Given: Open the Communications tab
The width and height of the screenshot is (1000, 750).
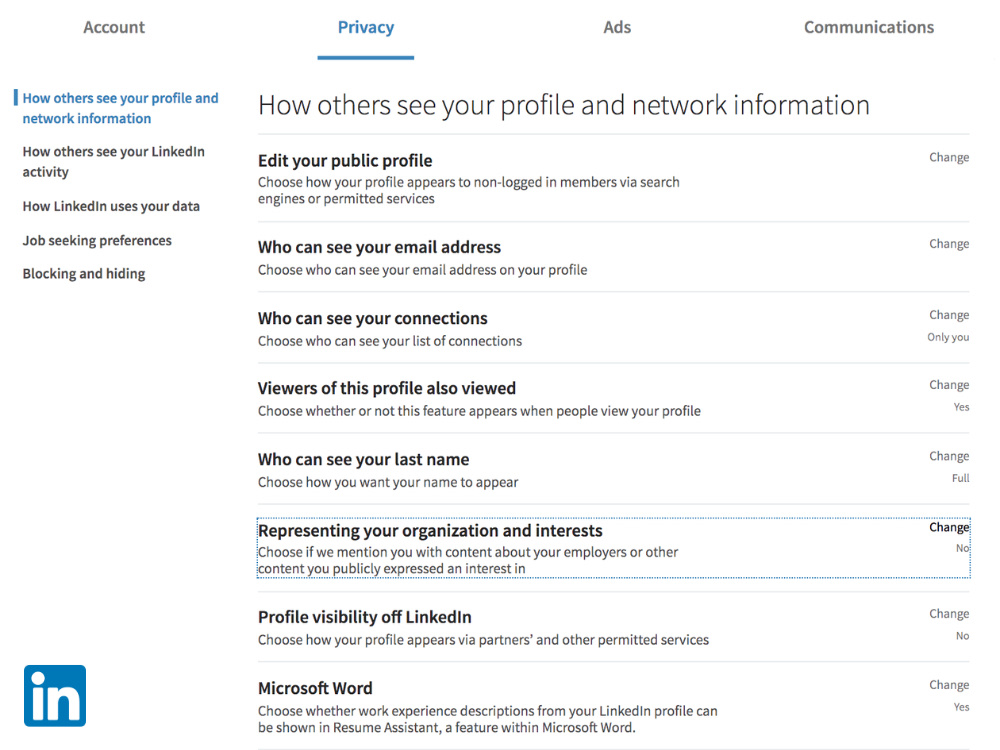Looking at the screenshot, I should (868, 28).
